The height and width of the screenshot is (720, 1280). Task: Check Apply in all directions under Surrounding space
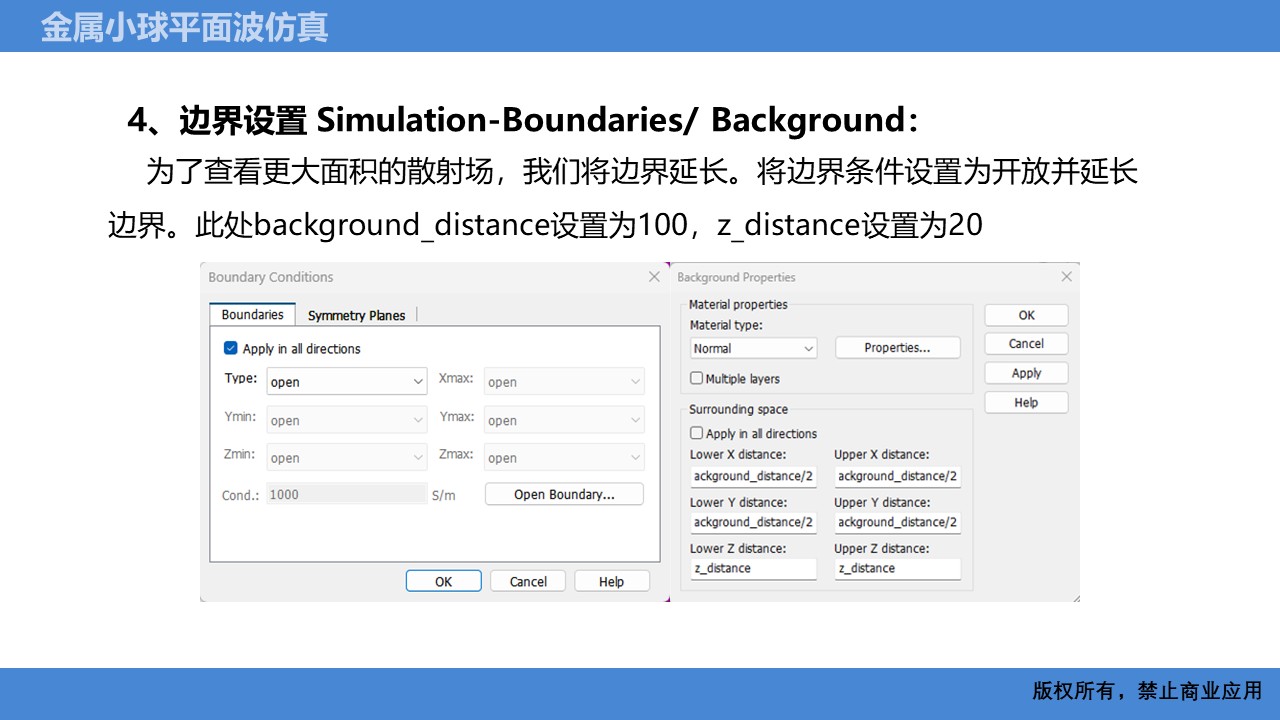click(697, 434)
